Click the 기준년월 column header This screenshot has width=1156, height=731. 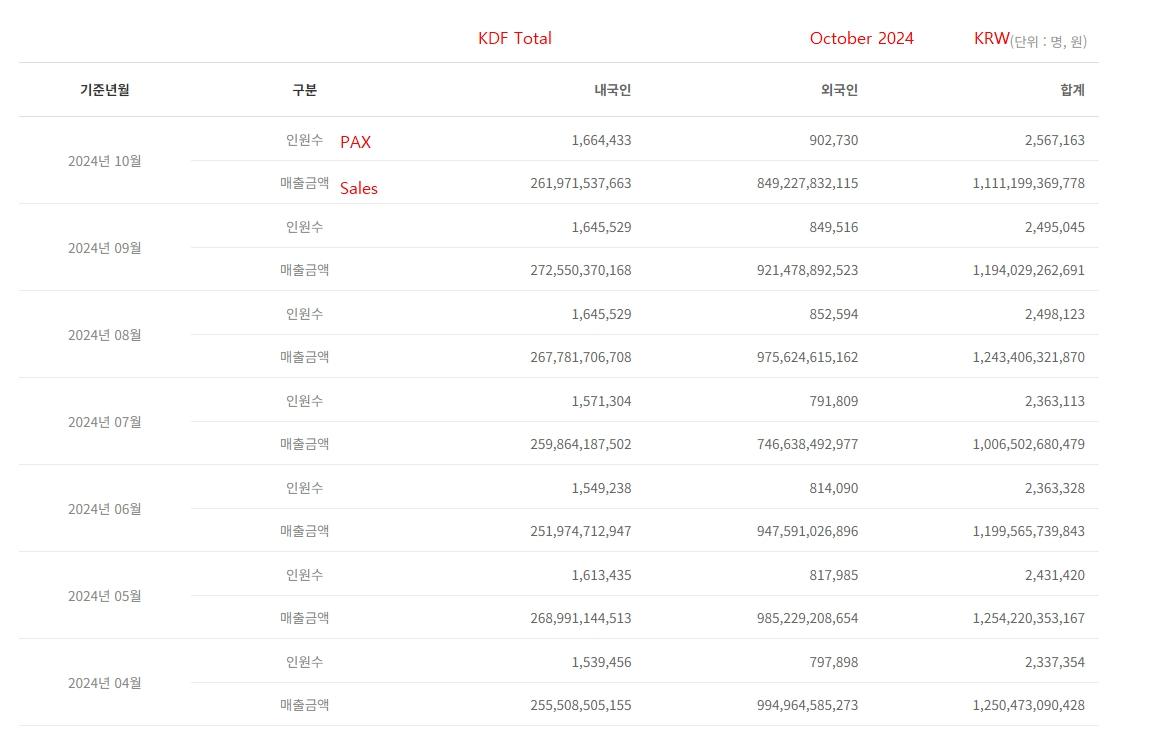pyautogui.click(x=104, y=90)
